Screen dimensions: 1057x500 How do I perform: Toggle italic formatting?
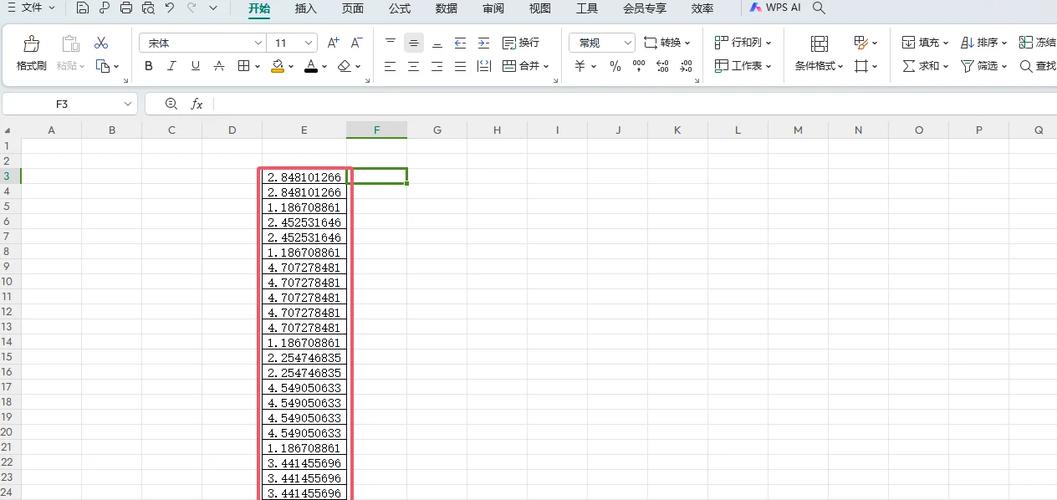click(172, 66)
